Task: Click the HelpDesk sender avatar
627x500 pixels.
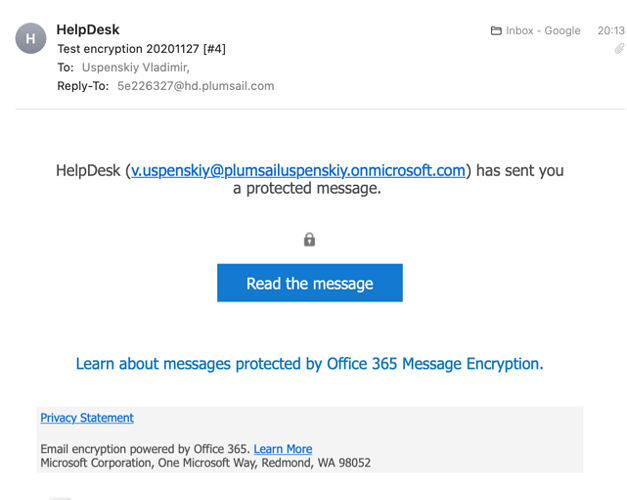Action: tap(31, 38)
